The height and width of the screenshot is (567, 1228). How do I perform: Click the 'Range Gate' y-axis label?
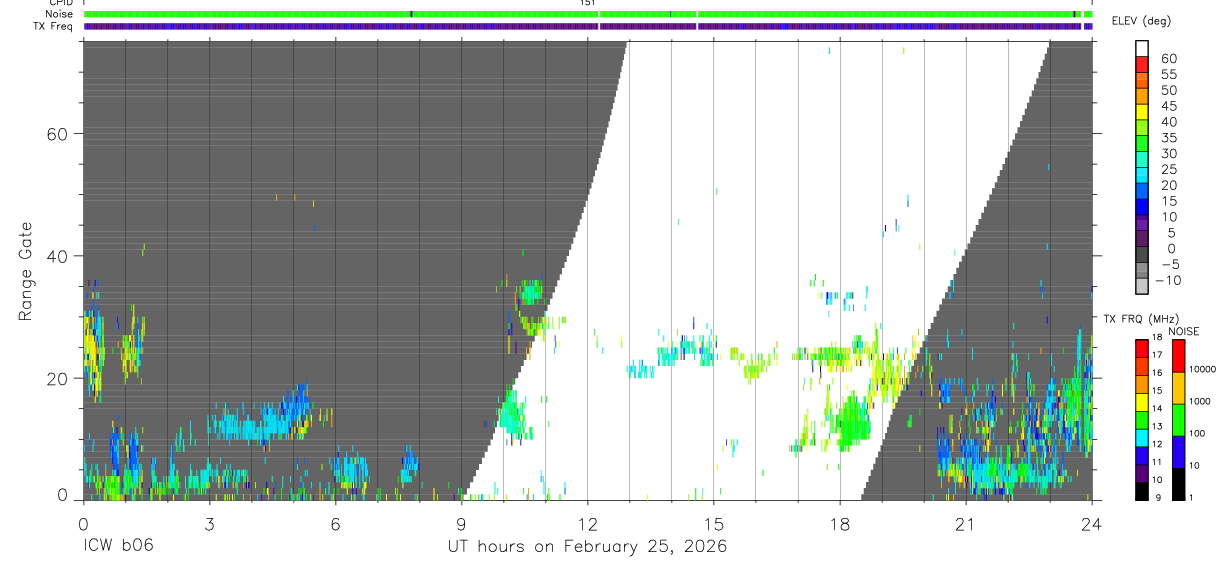(x=27, y=271)
